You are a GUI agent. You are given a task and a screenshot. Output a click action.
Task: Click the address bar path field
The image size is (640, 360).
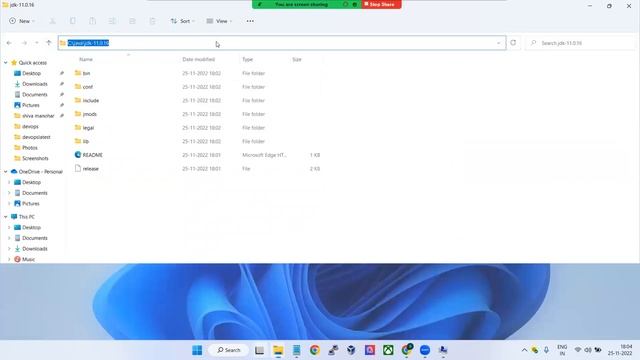pyautogui.click(x=282, y=43)
